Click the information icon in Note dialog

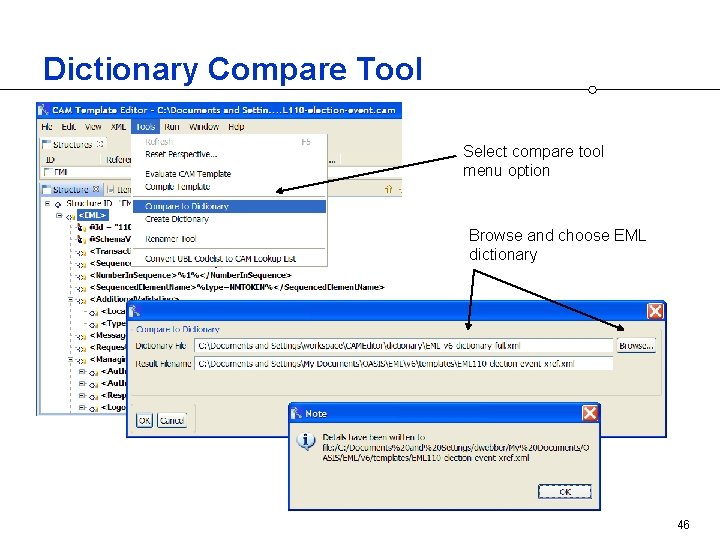click(306, 441)
